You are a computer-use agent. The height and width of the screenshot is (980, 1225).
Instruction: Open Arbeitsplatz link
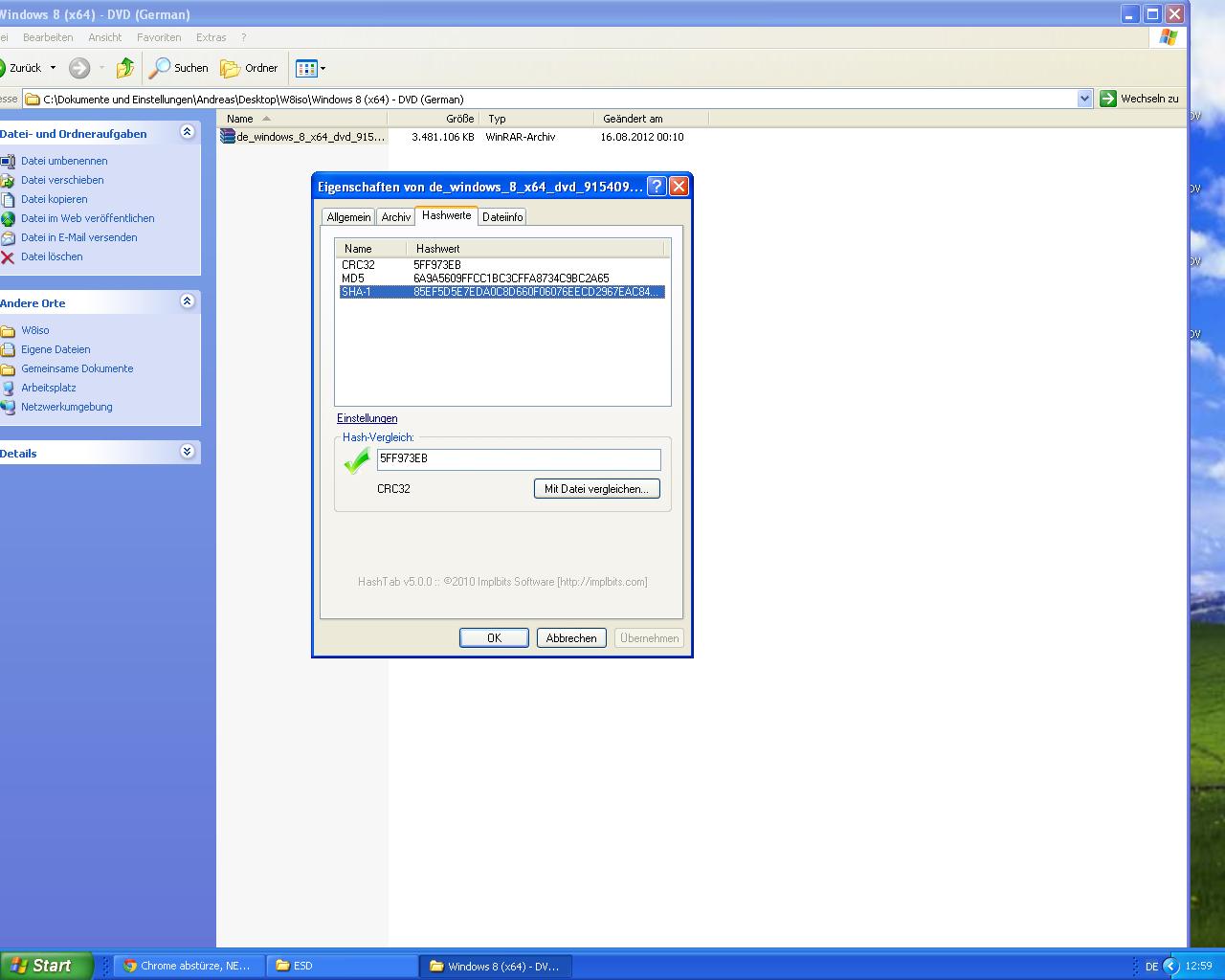pos(49,388)
